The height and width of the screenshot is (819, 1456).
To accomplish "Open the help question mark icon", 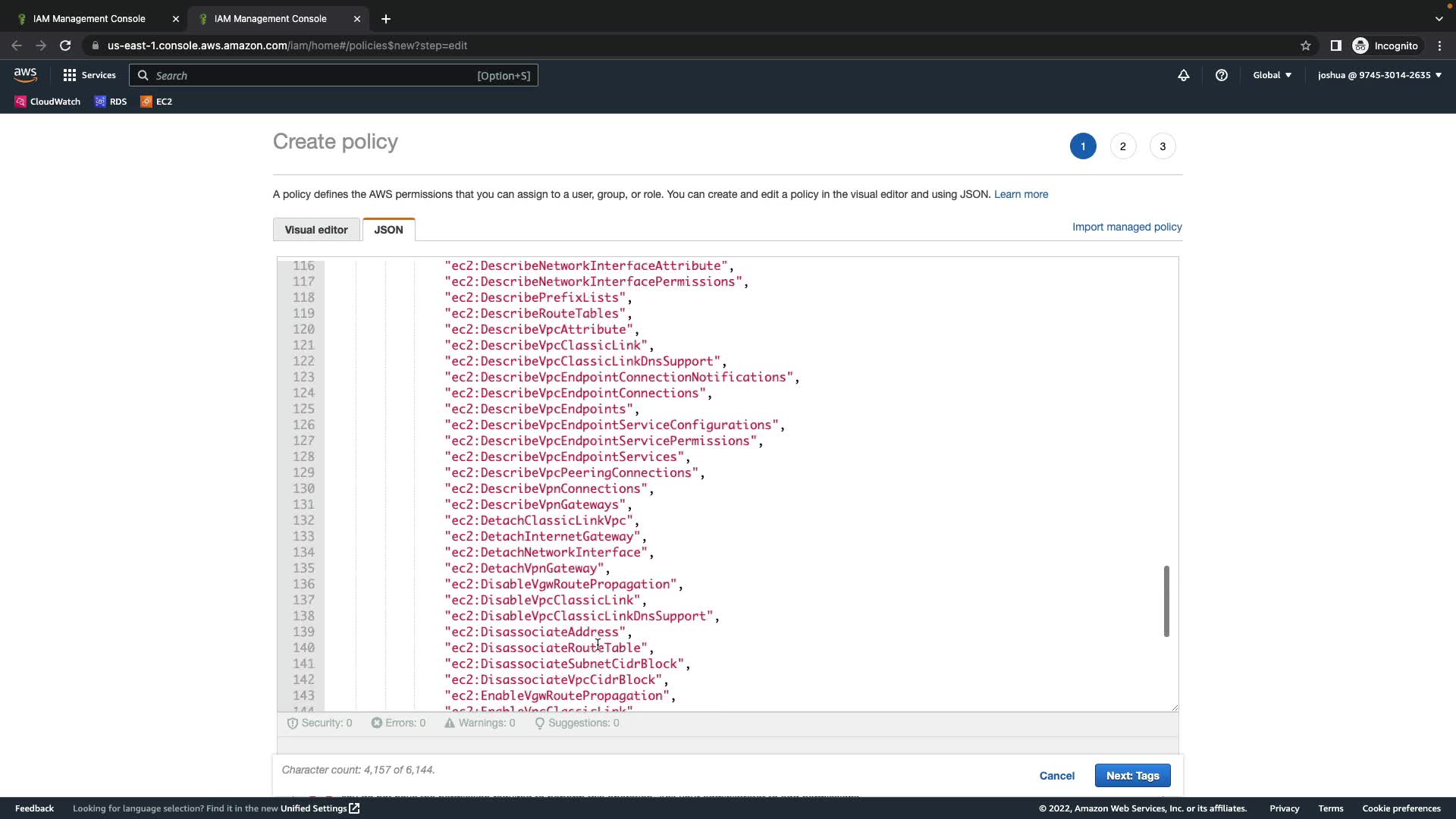I will click(1221, 75).
